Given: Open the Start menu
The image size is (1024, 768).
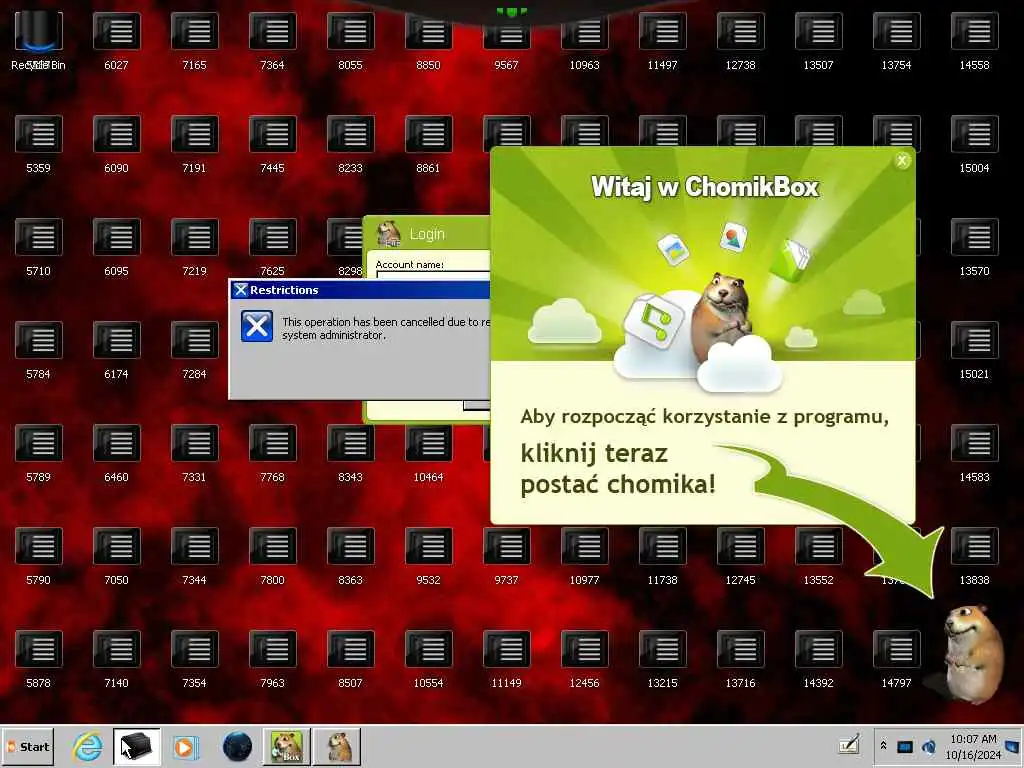Looking at the screenshot, I should (x=28, y=747).
